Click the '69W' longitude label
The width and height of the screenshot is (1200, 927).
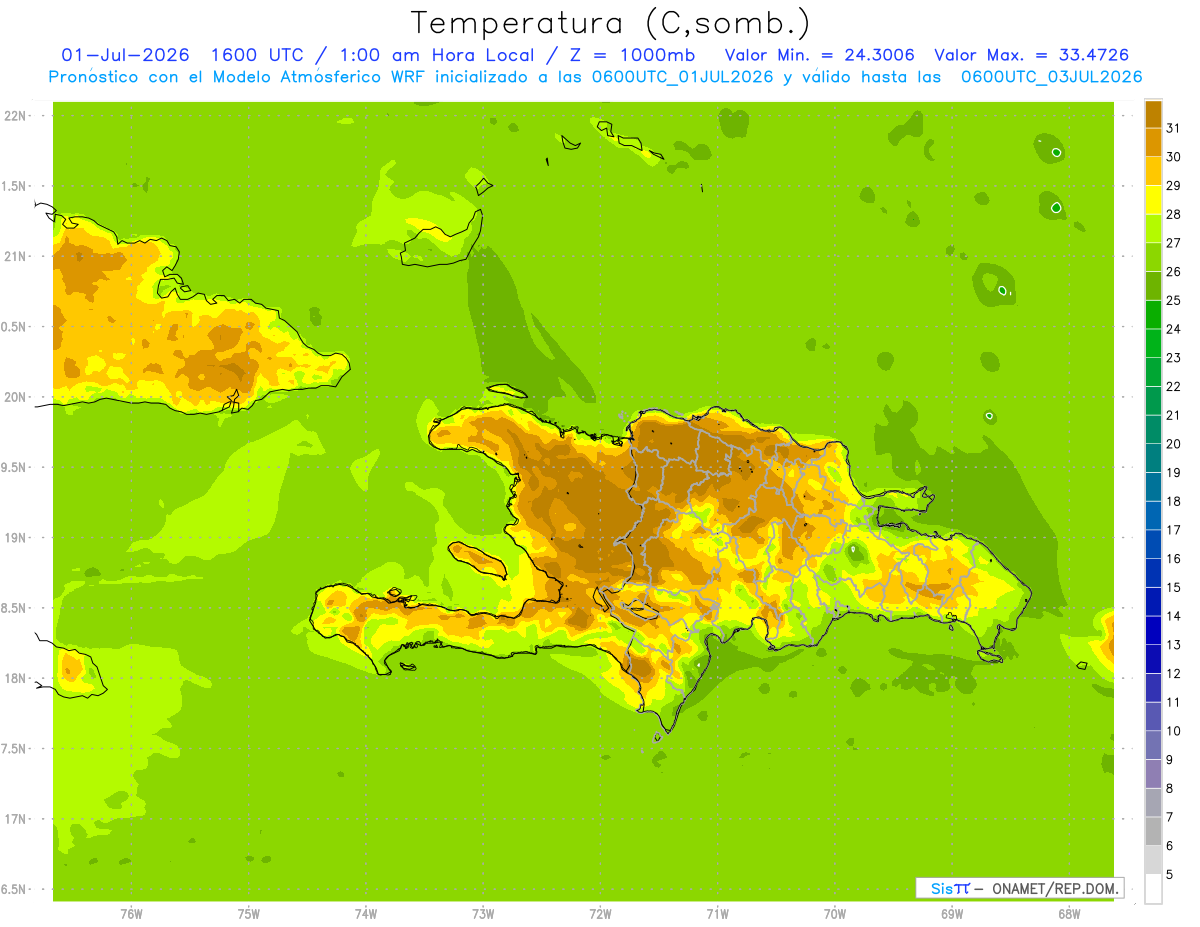pos(952,914)
